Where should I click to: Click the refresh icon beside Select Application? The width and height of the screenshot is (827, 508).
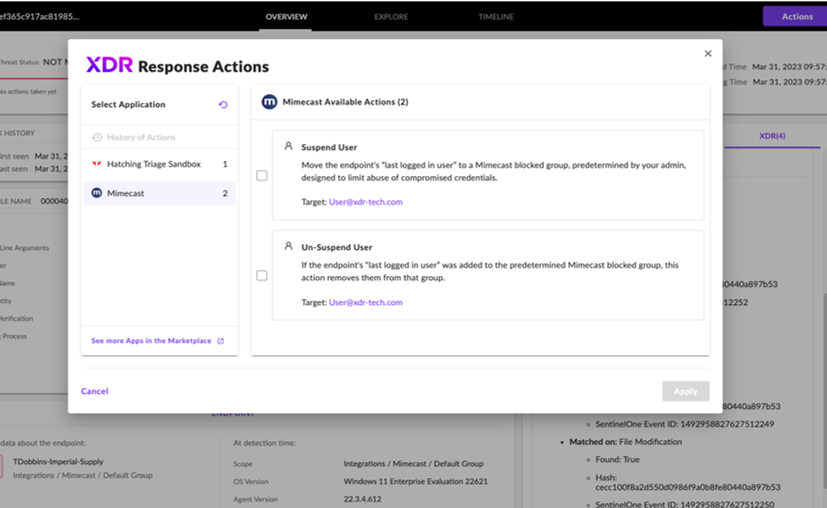coord(223,105)
